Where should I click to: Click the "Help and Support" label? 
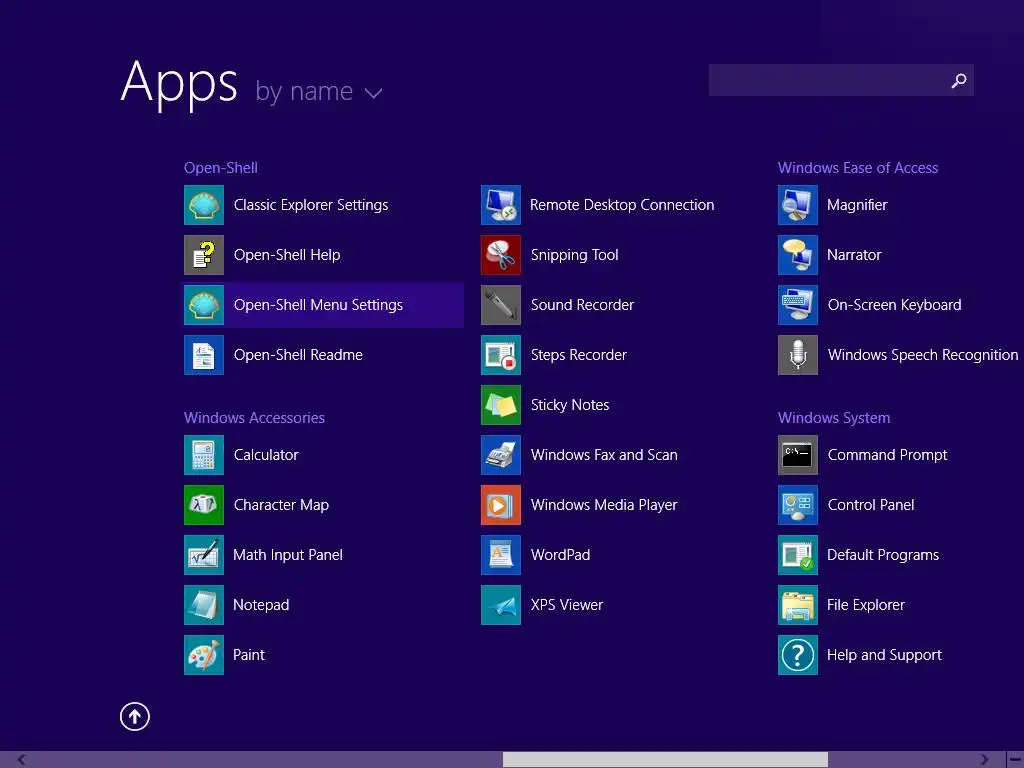(x=884, y=655)
